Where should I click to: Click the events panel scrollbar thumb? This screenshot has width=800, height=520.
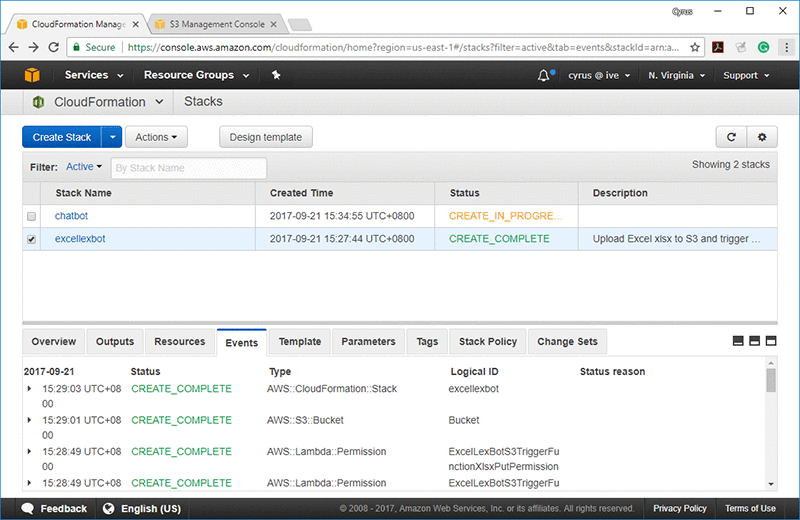(771, 380)
